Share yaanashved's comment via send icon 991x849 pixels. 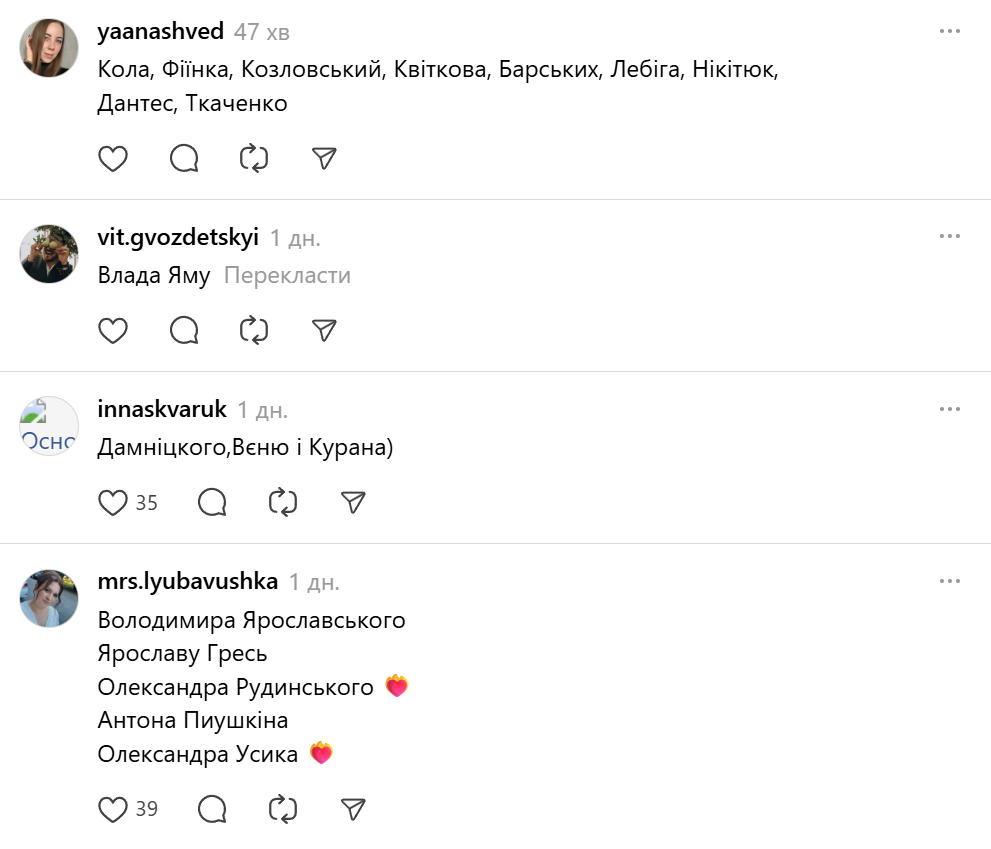point(324,158)
